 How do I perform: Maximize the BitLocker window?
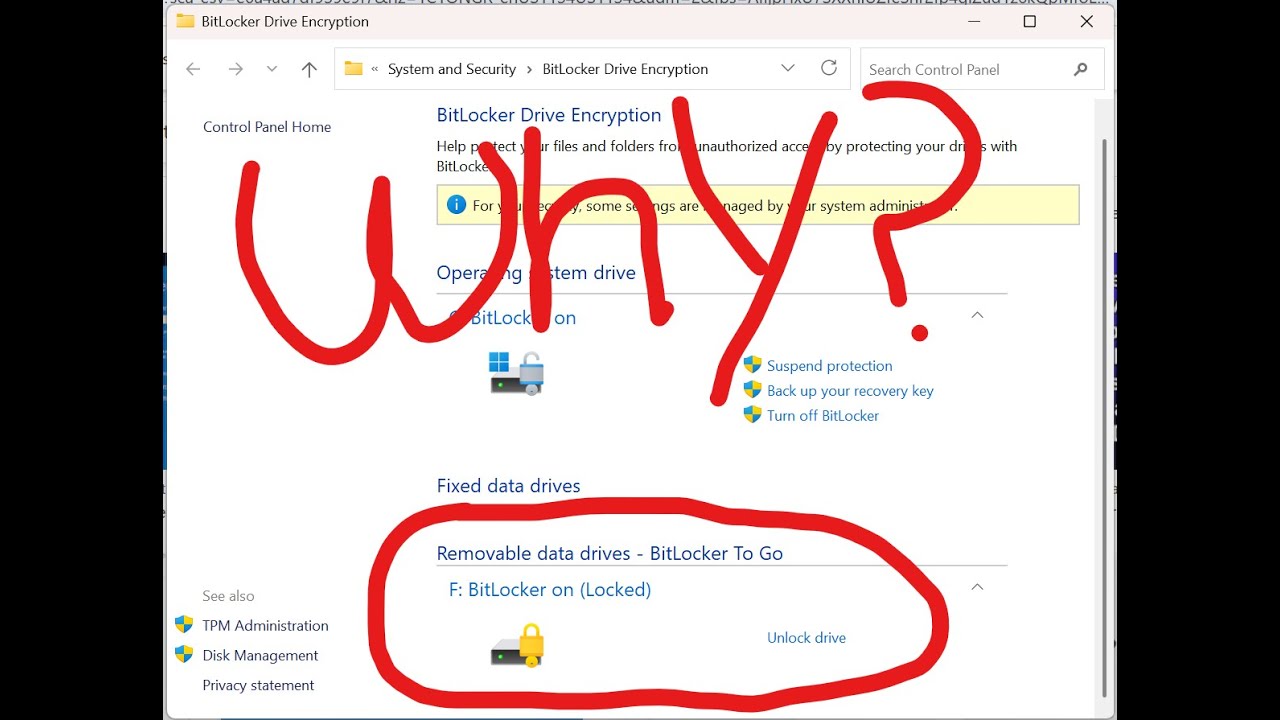point(1029,21)
